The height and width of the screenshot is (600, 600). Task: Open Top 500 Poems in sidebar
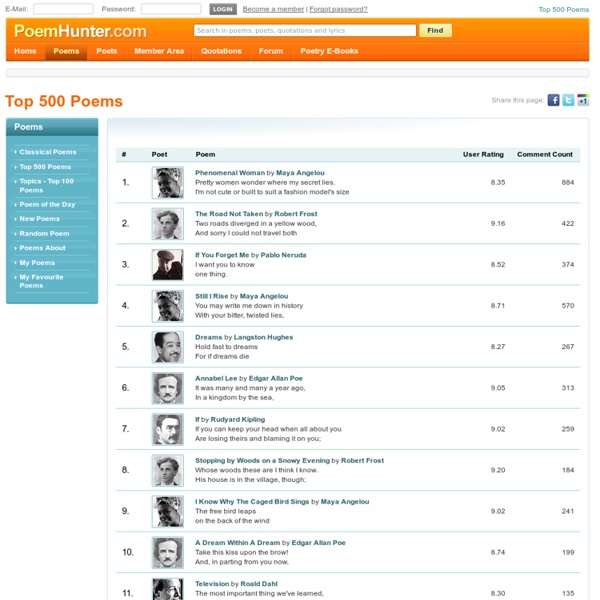pyautogui.click(x=45, y=167)
